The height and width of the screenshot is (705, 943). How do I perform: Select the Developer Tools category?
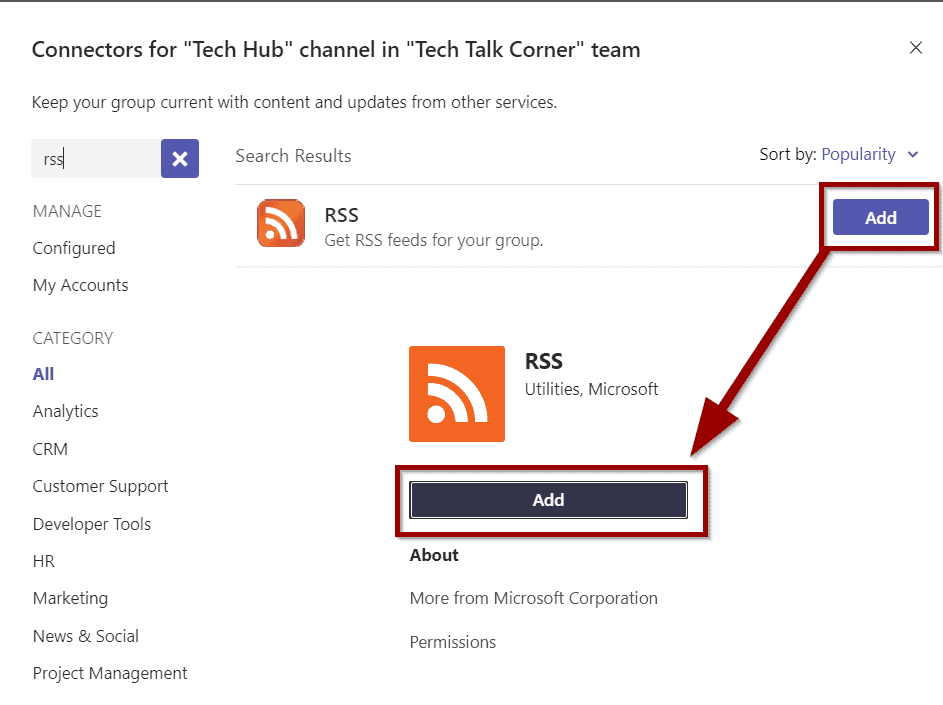[92, 524]
